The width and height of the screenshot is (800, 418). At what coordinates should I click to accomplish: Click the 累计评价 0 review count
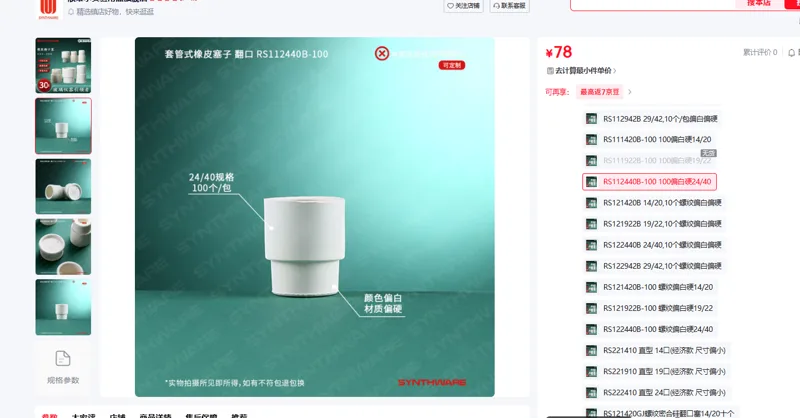coord(760,52)
